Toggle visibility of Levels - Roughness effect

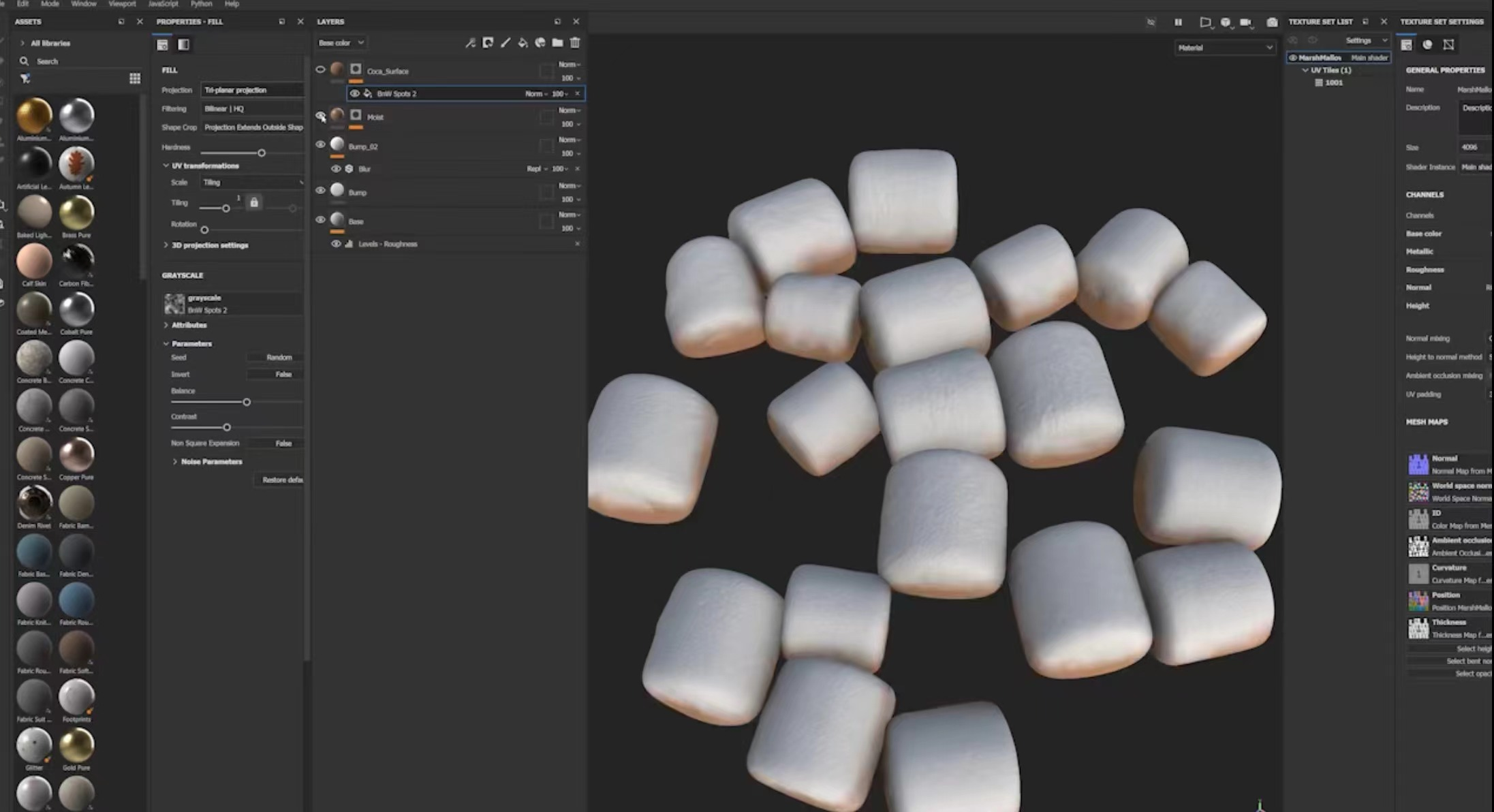click(x=336, y=244)
